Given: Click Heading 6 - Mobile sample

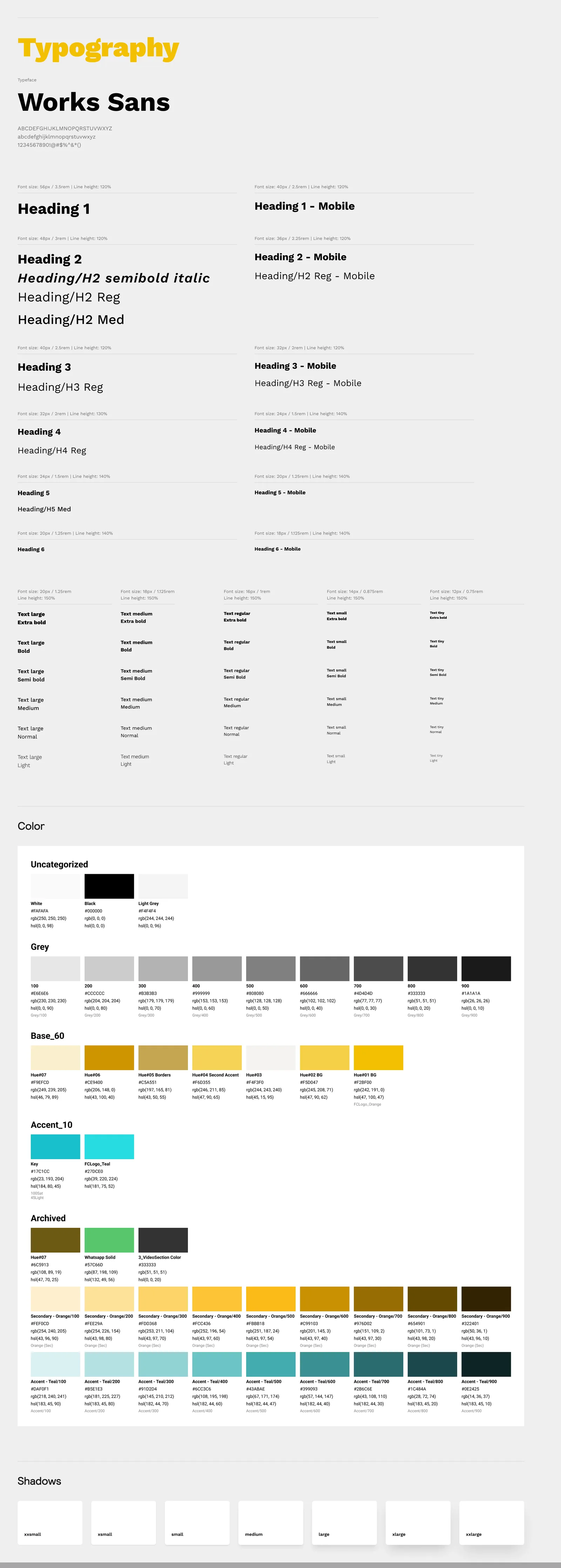Looking at the screenshot, I should point(277,549).
